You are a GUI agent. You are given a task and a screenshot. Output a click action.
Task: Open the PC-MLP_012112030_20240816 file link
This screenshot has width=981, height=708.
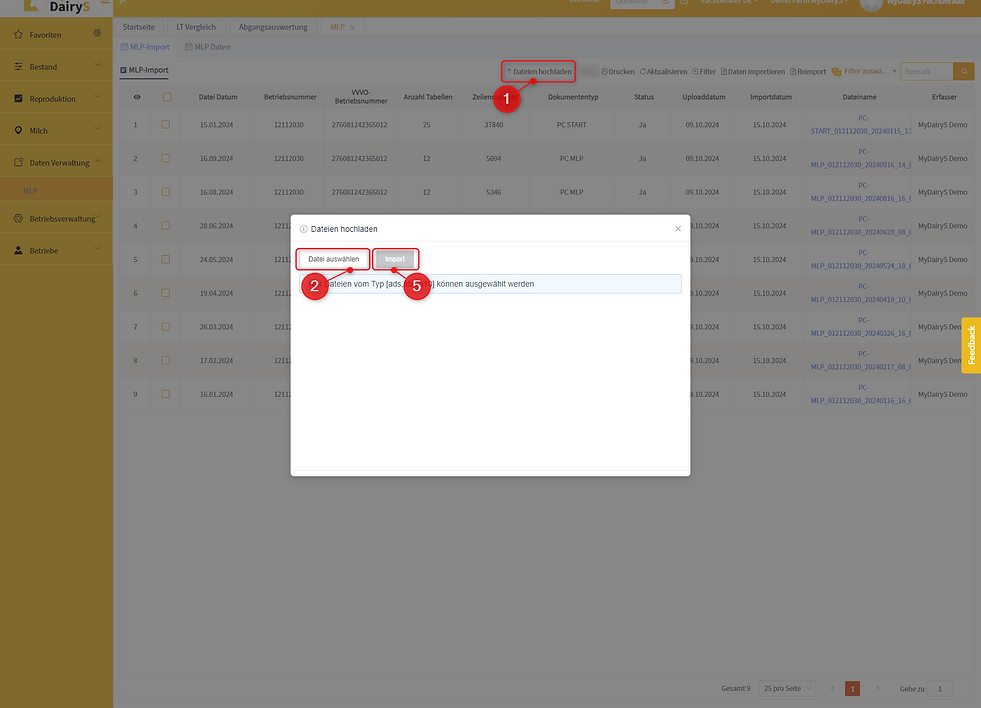pos(861,192)
